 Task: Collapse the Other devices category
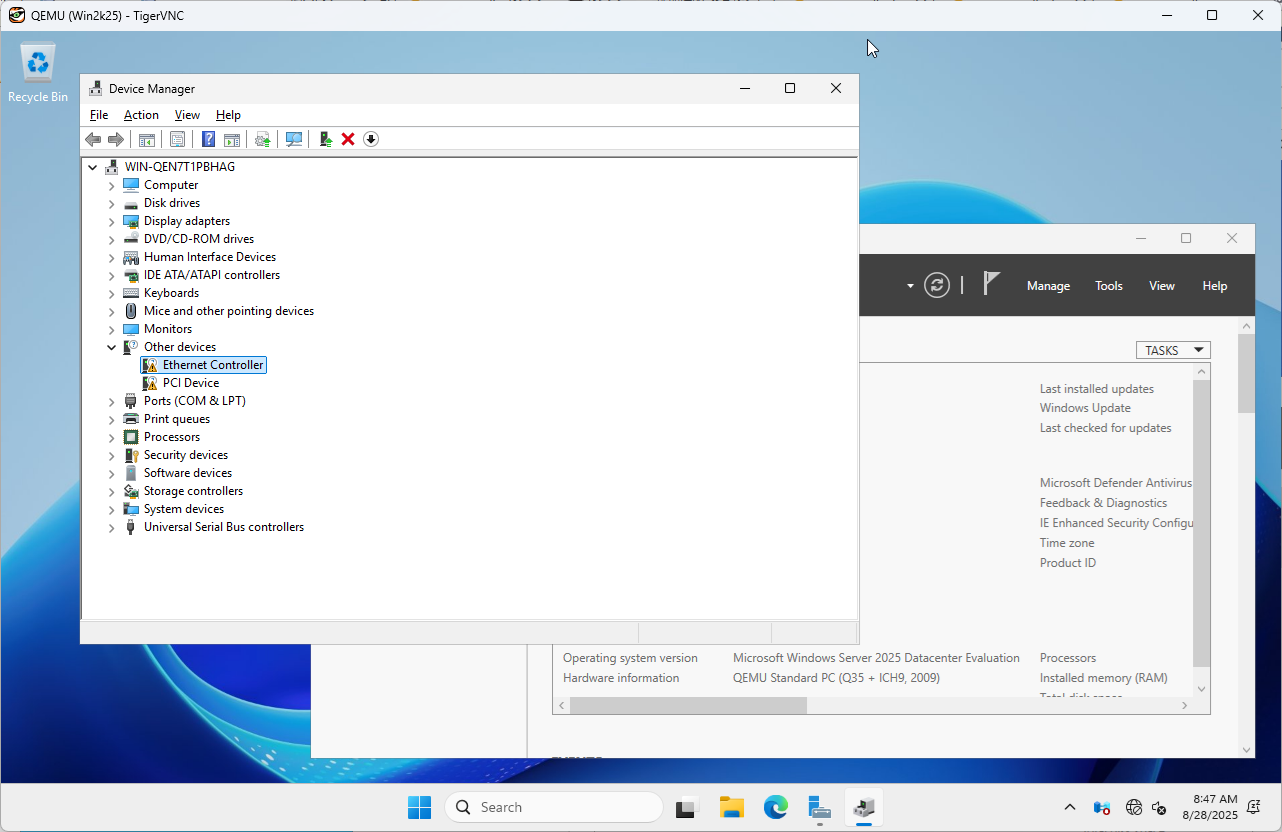pyautogui.click(x=111, y=347)
